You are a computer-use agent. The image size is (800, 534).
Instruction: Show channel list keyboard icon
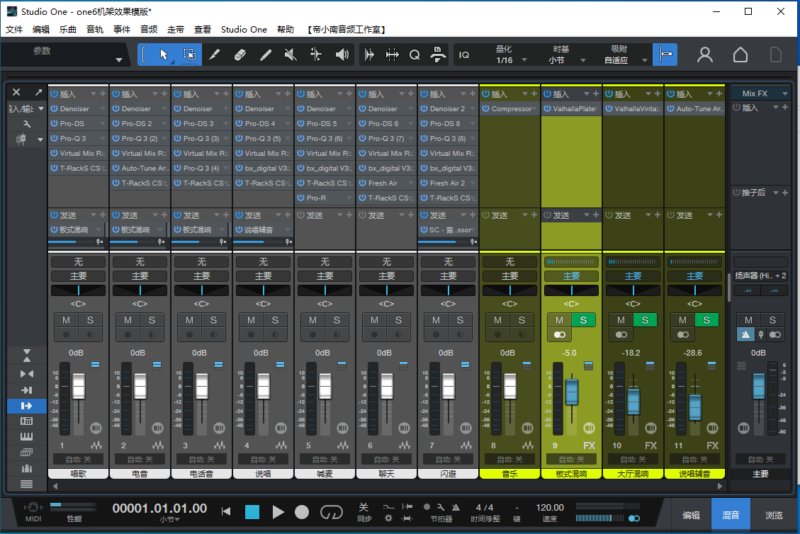(27, 437)
